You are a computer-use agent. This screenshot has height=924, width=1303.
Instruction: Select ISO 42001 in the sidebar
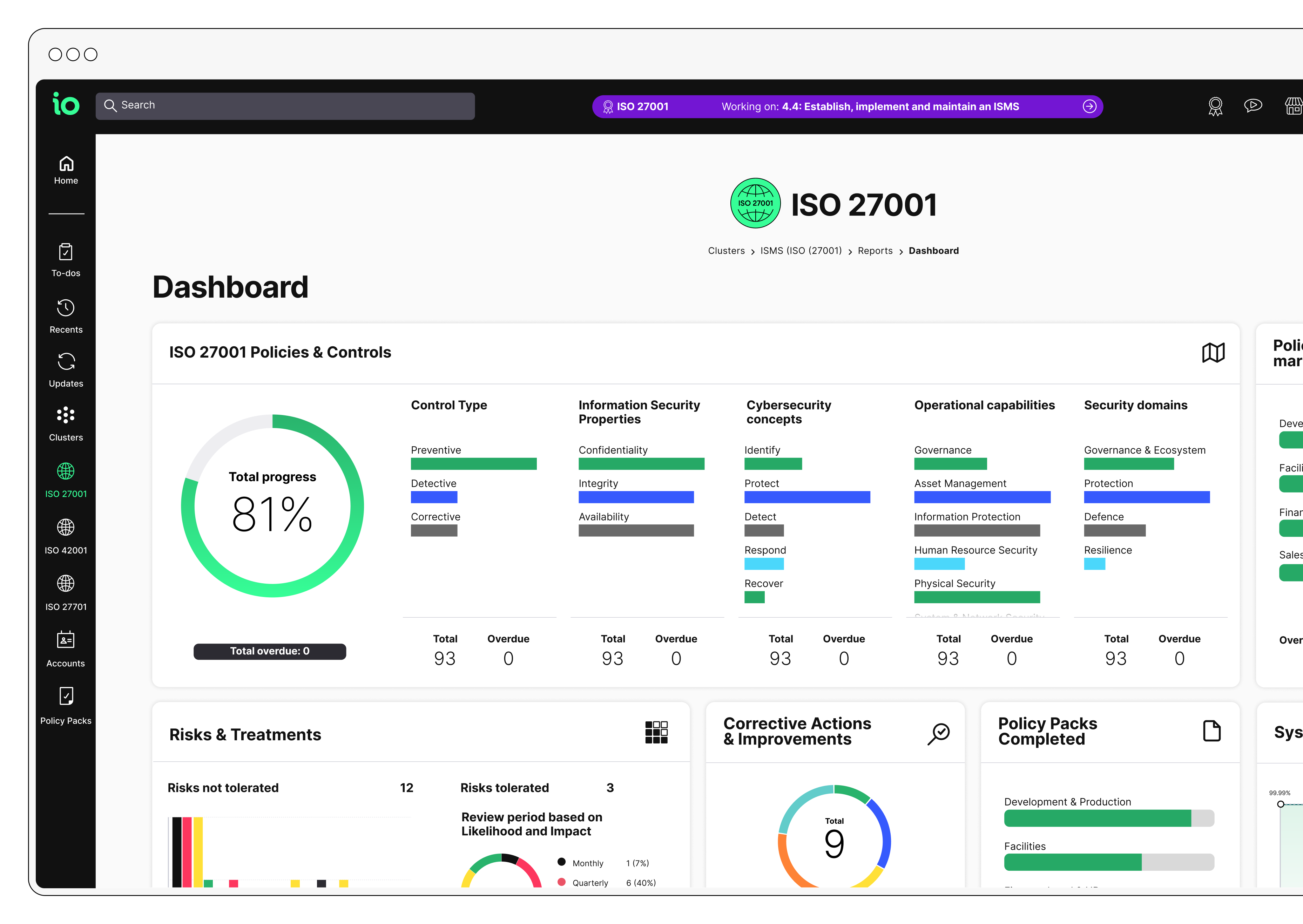66,537
